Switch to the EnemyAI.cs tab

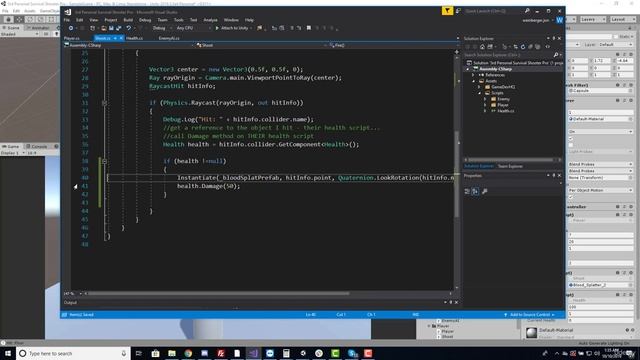pos(169,38)
